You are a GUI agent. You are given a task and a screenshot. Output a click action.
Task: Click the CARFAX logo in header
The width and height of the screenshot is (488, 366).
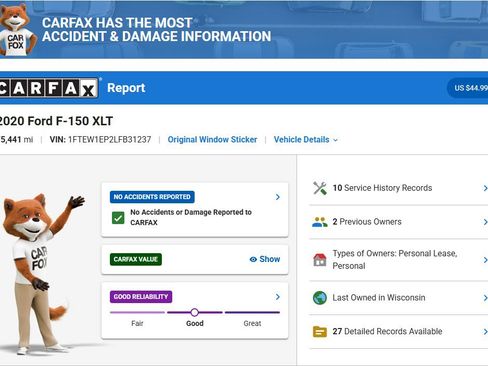coord(49,88)
